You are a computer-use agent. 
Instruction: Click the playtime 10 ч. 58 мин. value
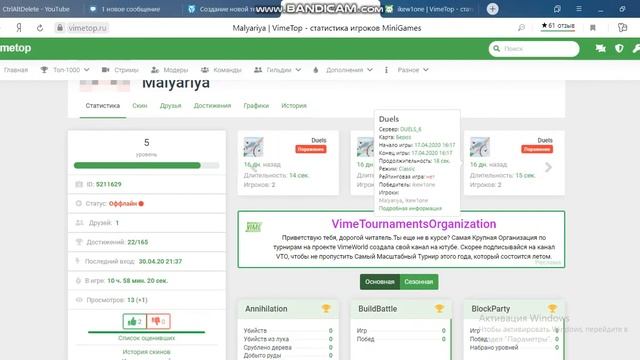pos(138,280)
